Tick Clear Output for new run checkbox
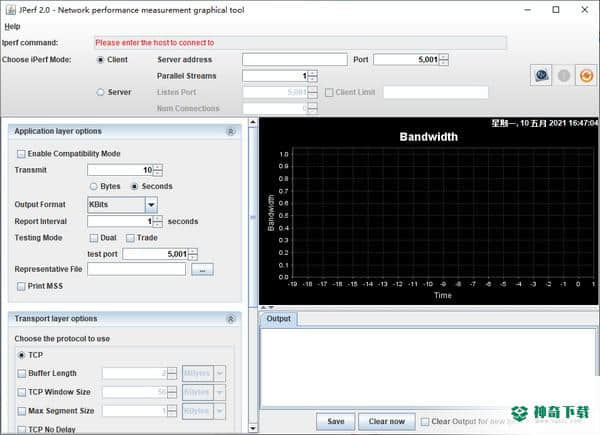 [425, 422]
